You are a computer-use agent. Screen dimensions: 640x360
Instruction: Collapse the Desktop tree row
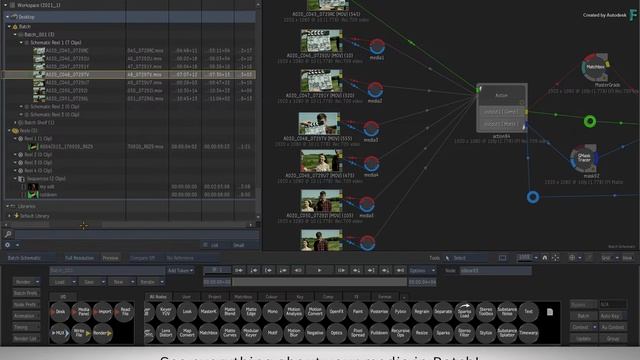7,17
